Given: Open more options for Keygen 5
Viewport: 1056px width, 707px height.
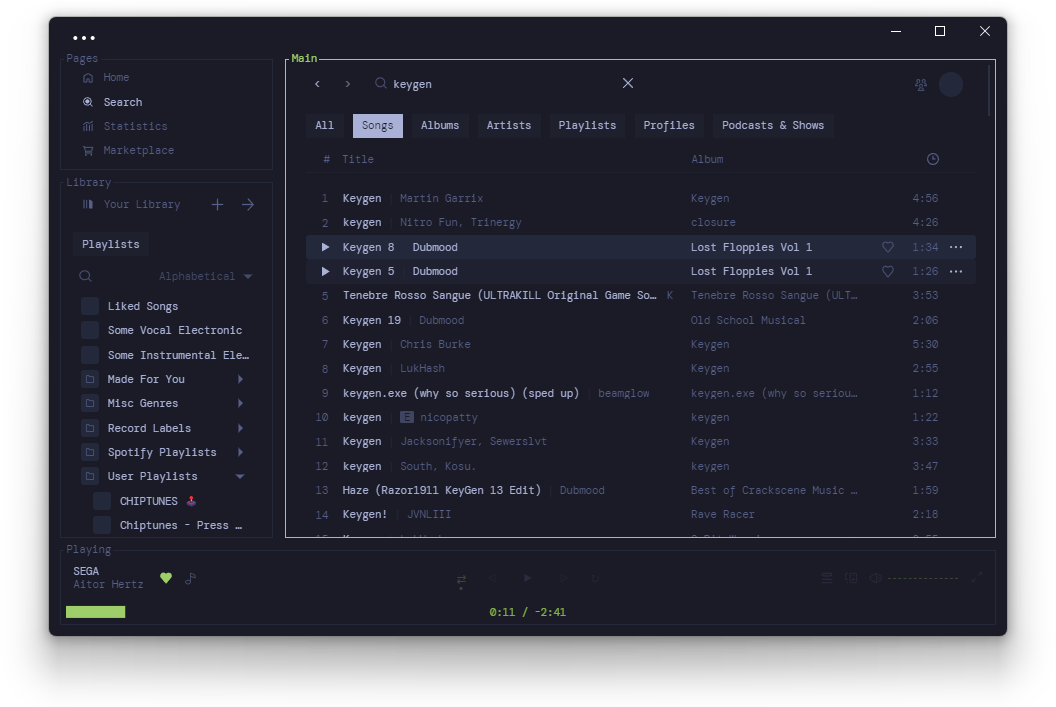Looking at the screenshot, I should point(956,271).
